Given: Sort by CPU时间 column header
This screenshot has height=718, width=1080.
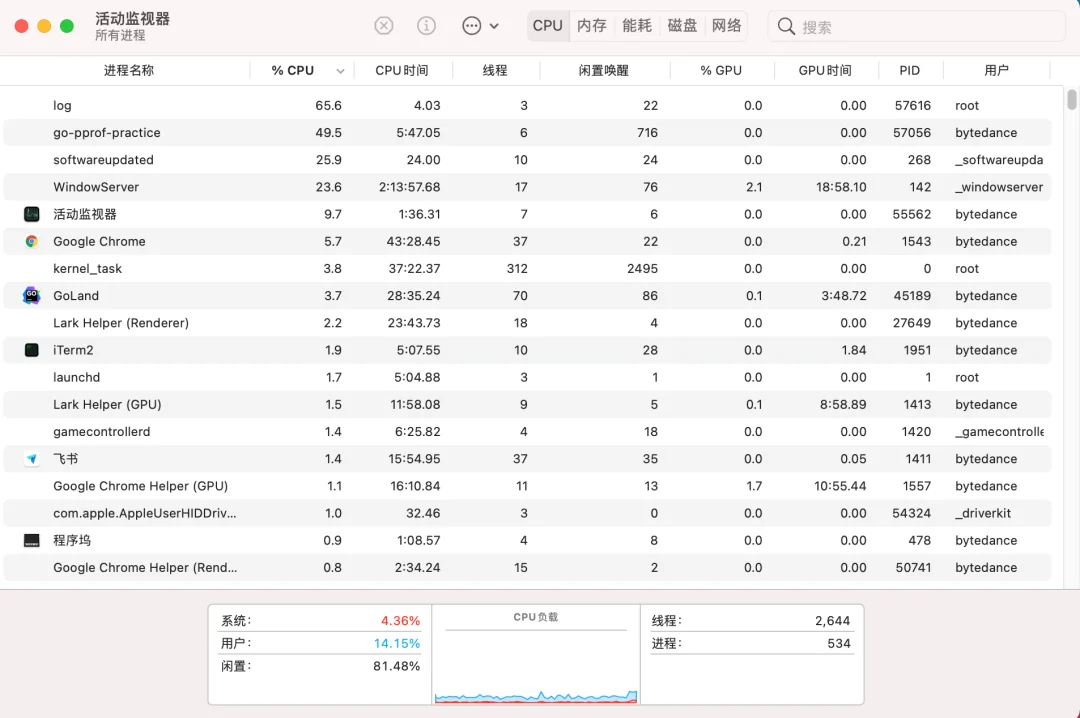Looking at the screenshot, I should (402, 70).
